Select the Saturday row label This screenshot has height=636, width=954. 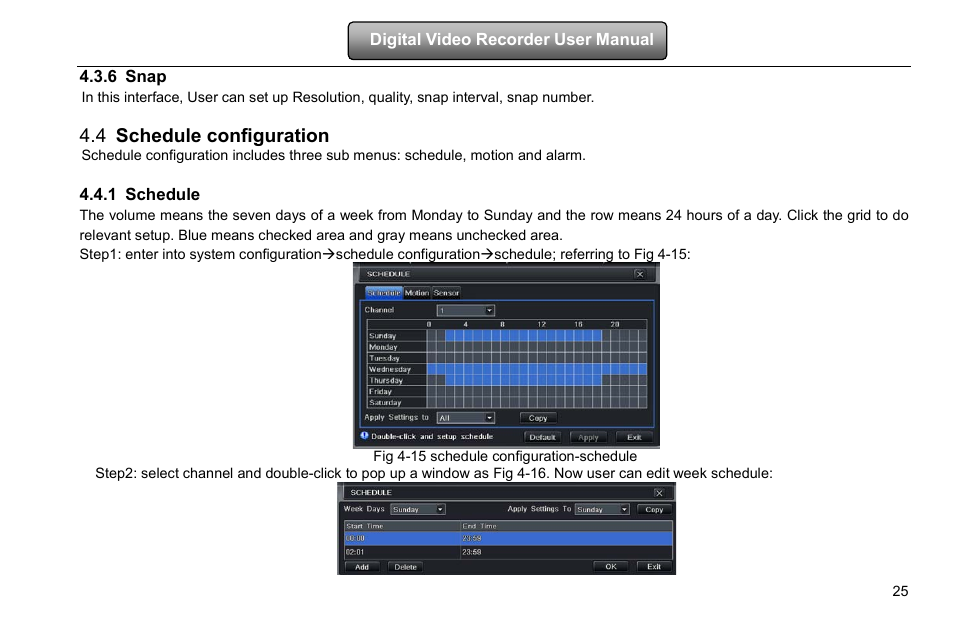396,402
